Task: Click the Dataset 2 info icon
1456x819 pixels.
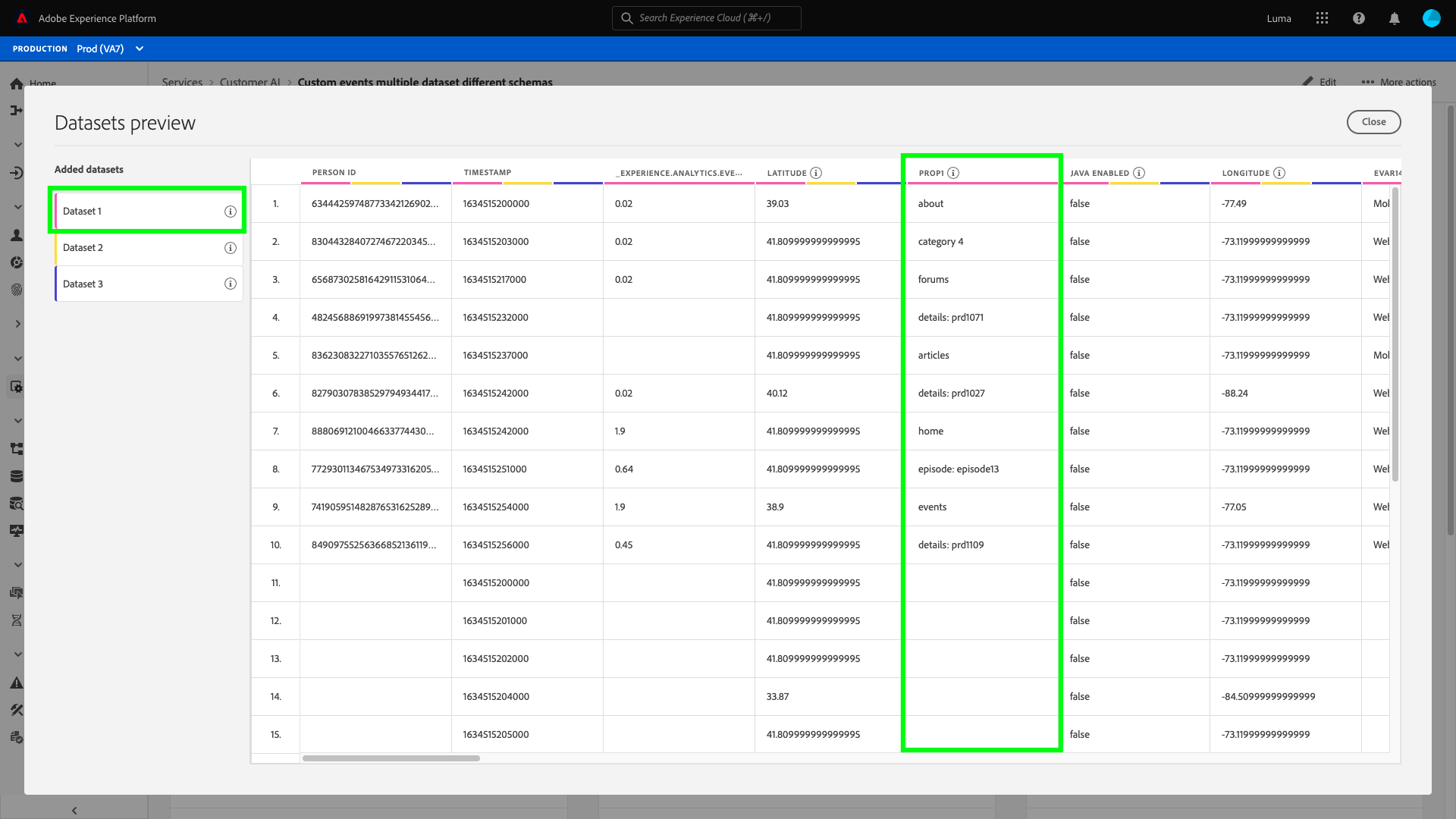Action: [231, 248]
